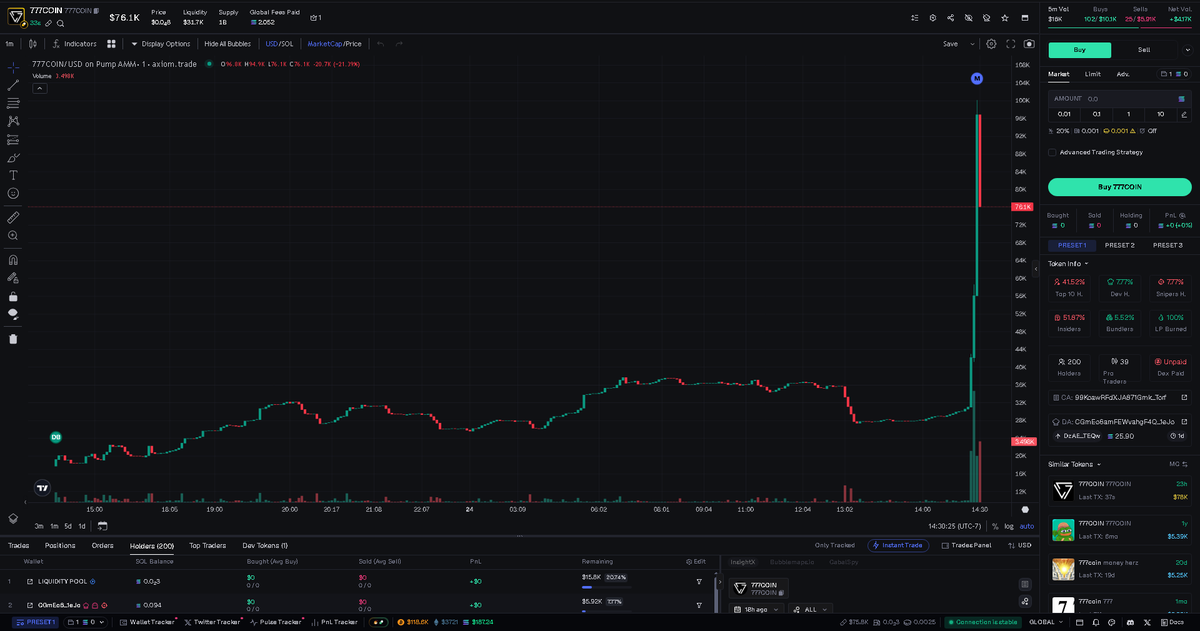Toggle Hide All Bubbles
Image resolution: width=1200 pixels, height=631 pixels.
pyautogui.click(x=227, y=44)
